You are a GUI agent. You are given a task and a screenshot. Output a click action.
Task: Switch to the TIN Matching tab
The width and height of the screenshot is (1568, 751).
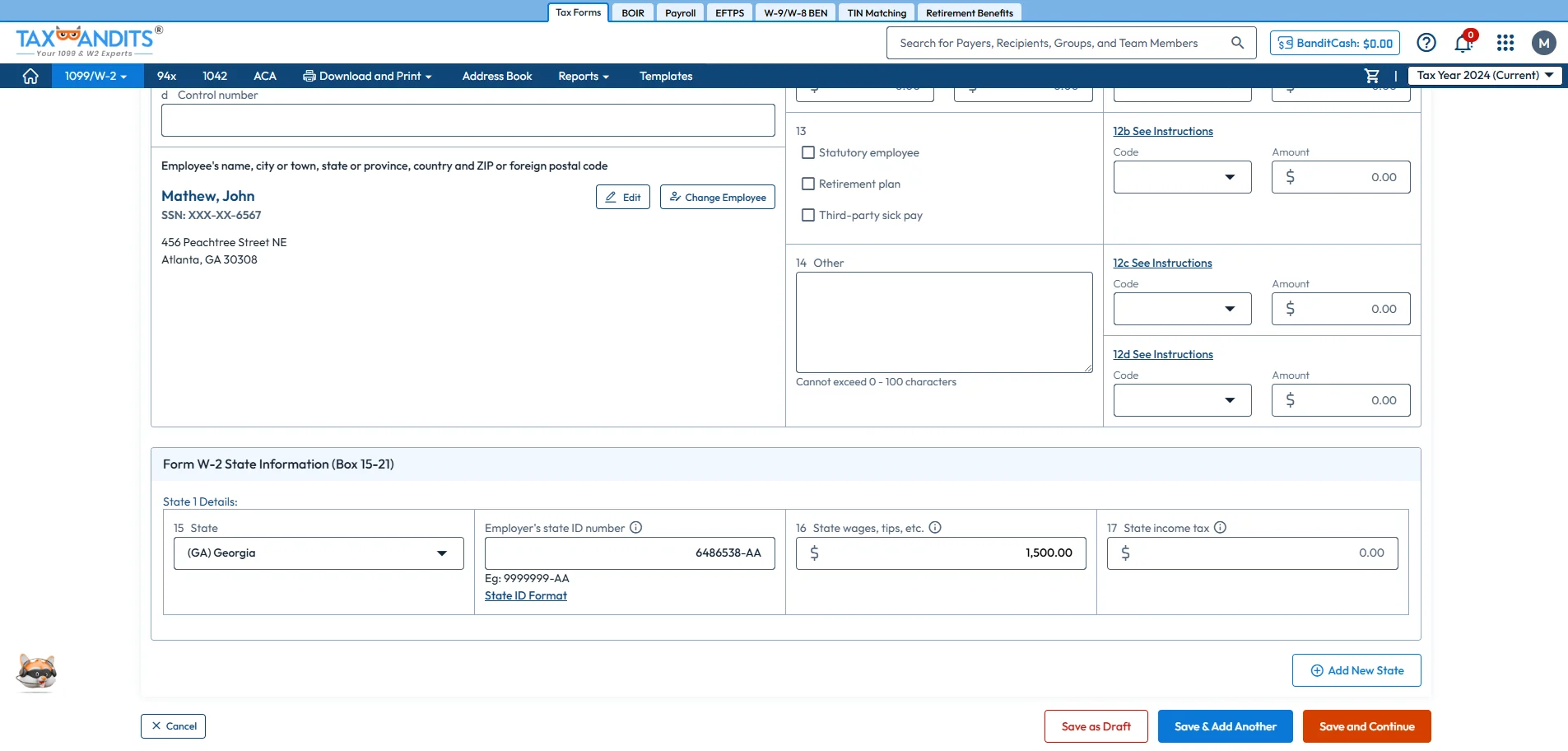point(877,12)
